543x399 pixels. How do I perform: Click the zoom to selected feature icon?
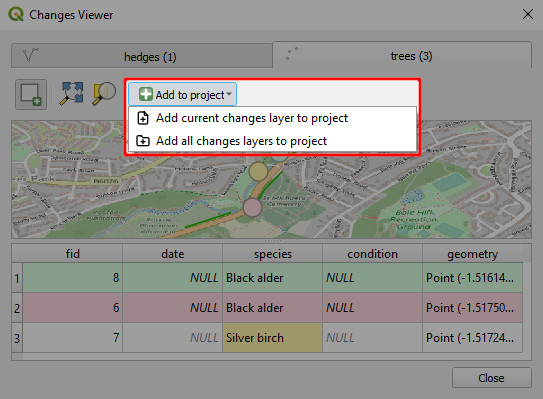pos(104,94)
